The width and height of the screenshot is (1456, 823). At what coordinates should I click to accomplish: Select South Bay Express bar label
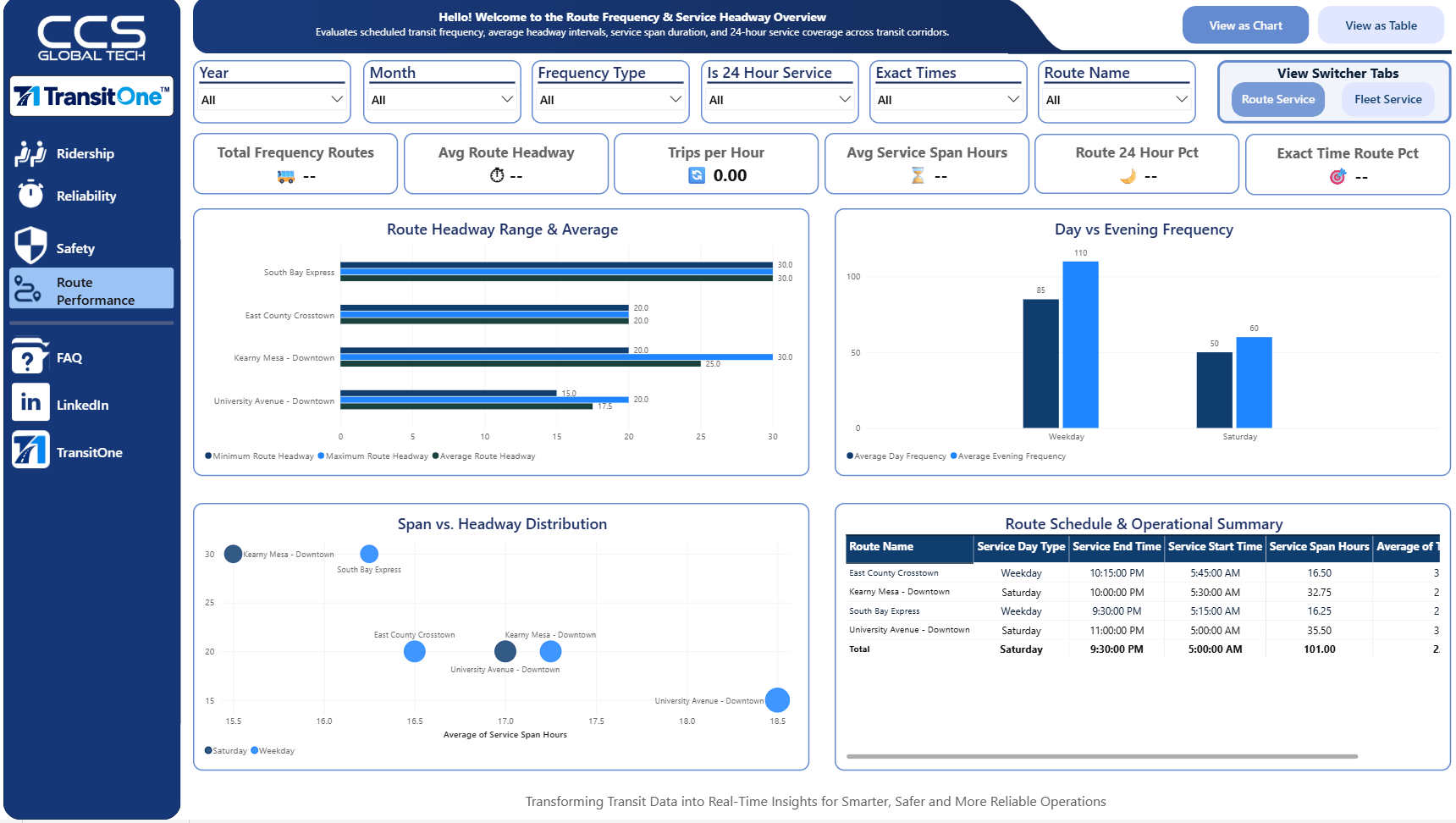point(299,273)
